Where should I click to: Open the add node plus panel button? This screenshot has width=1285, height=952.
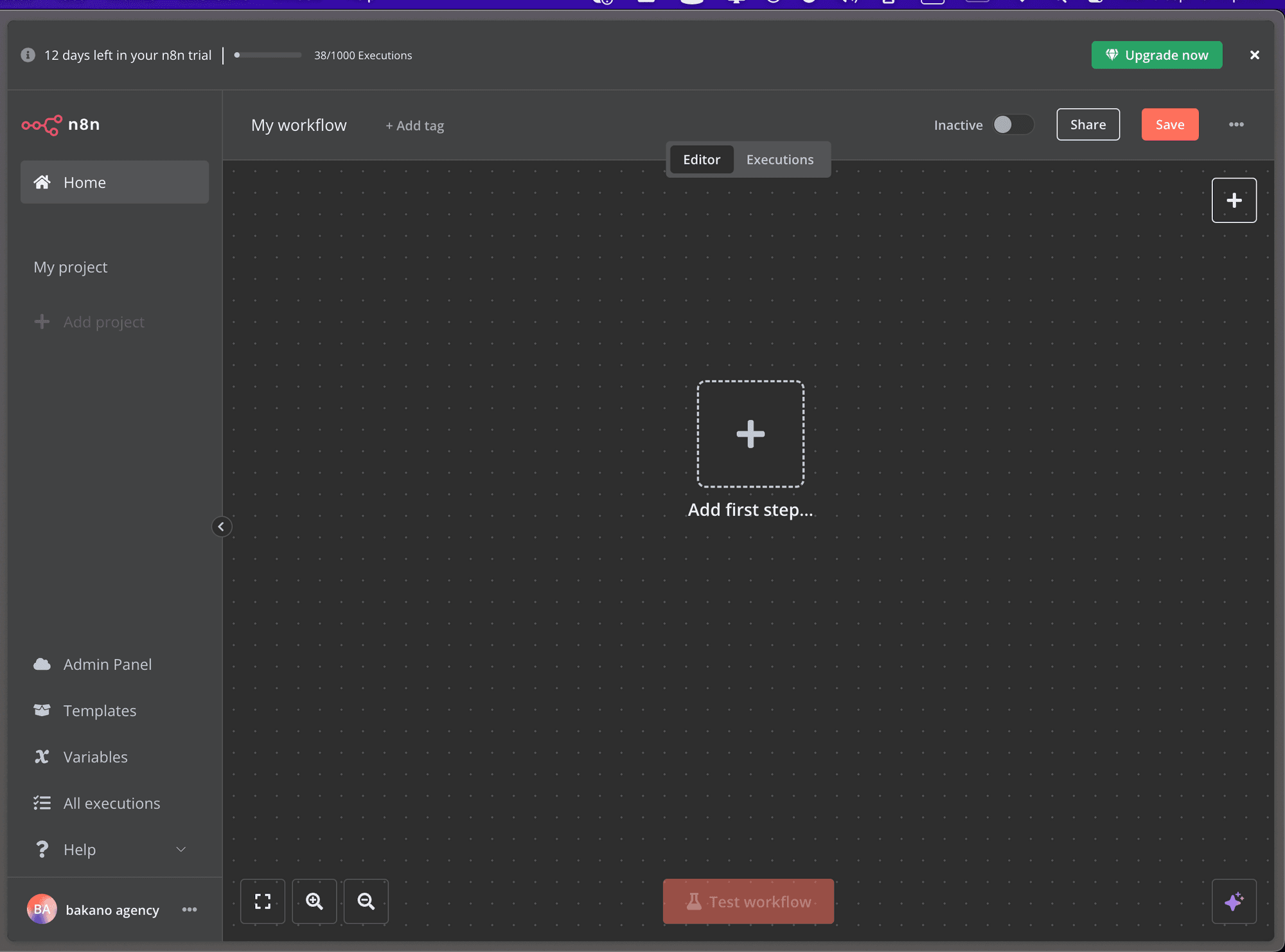pos(1234,200)
